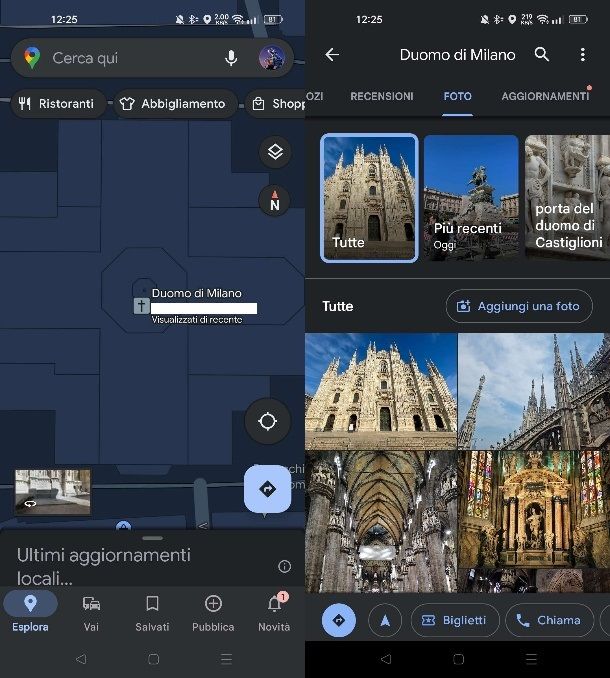Tap the search icon in Duomo header
The width and height of the screenshot is (610, 678).
point(542,54)
